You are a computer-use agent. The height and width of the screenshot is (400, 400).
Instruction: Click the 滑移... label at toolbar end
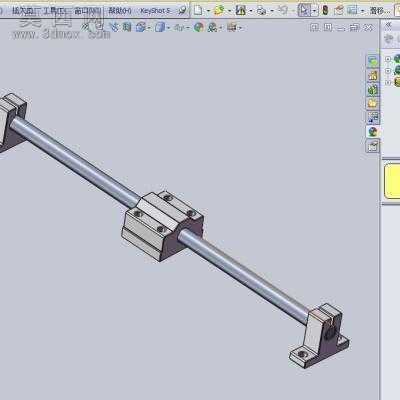(x=380, y=11)
